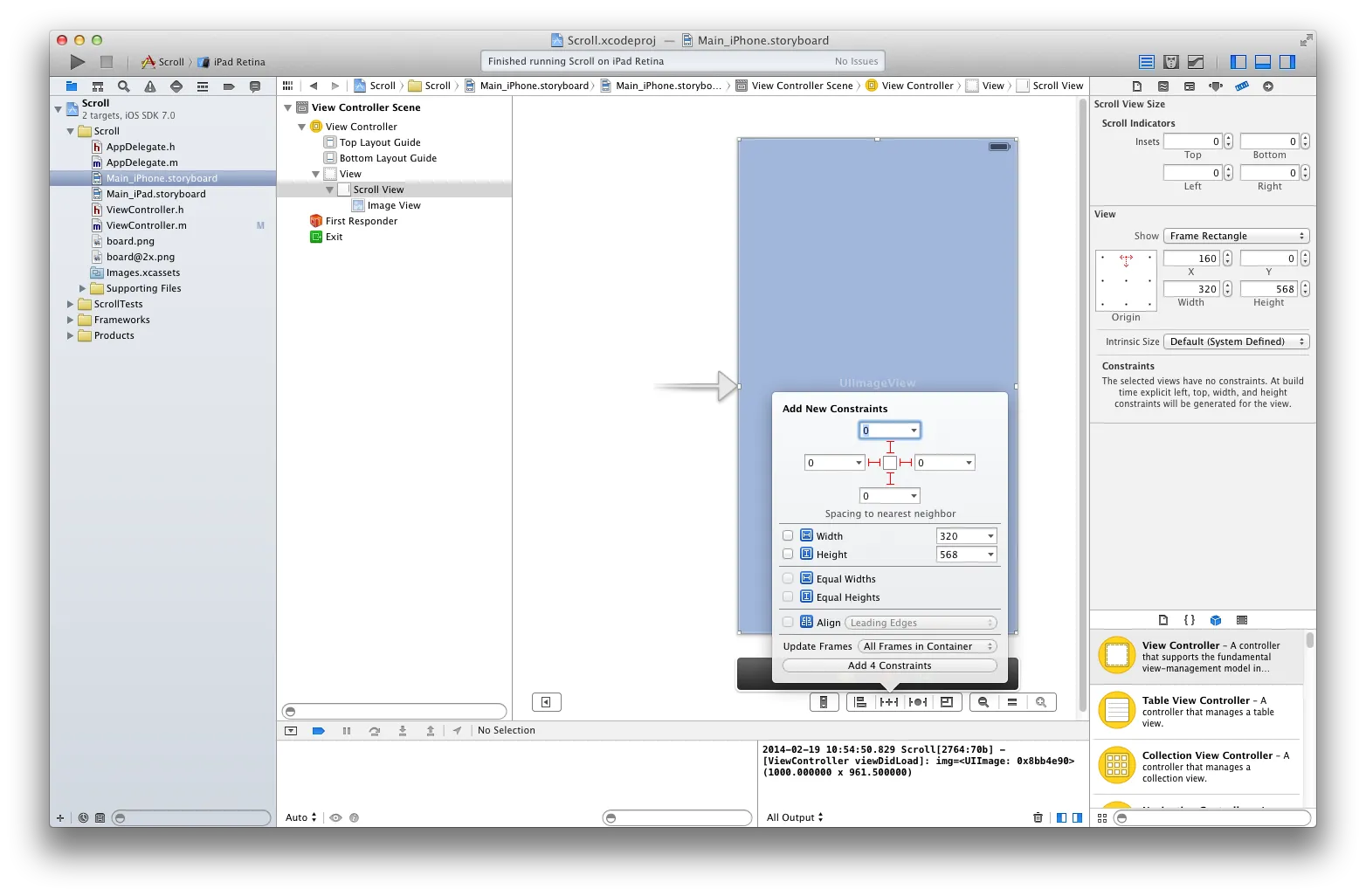Open Resolve Auto Layout Issues menu

pyautogui.click(x=918, y=702)
